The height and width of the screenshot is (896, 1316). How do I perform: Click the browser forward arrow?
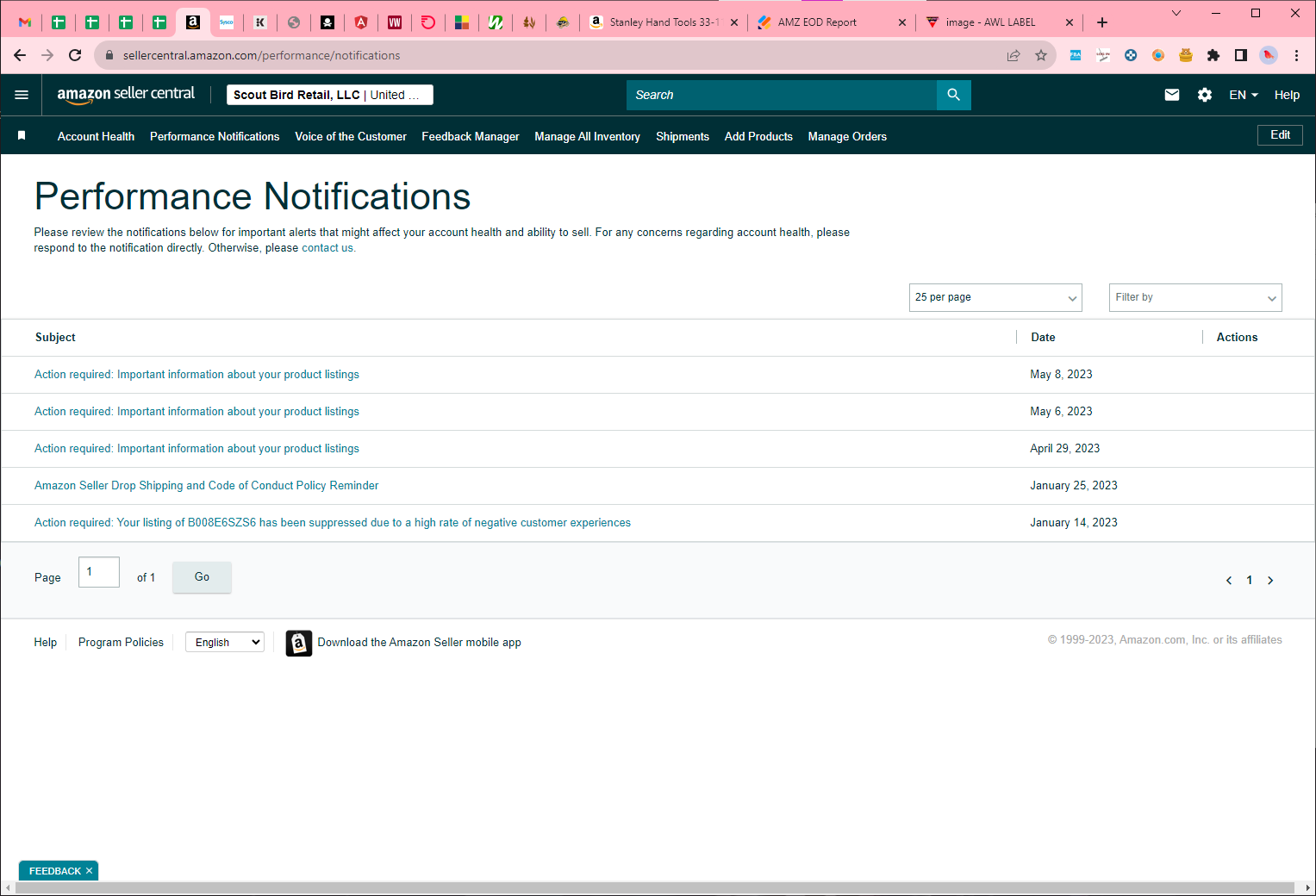(47, 55)
